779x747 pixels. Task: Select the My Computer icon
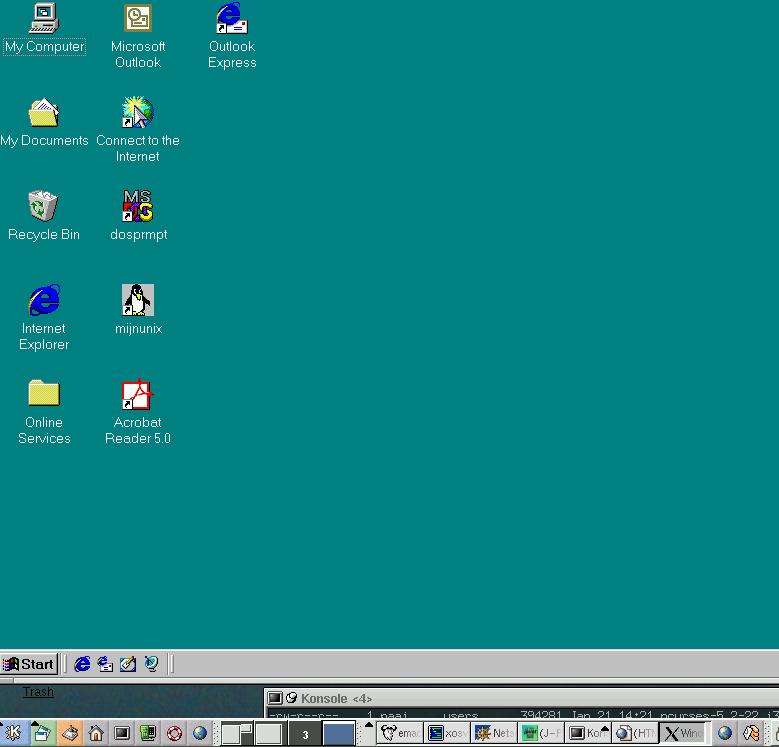click(44, 19)
